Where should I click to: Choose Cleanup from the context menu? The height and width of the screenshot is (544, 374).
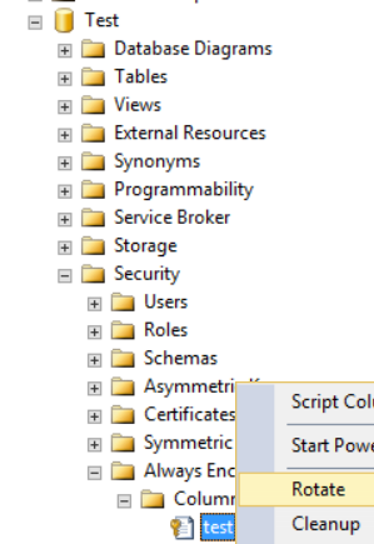(x=307, y=524)
